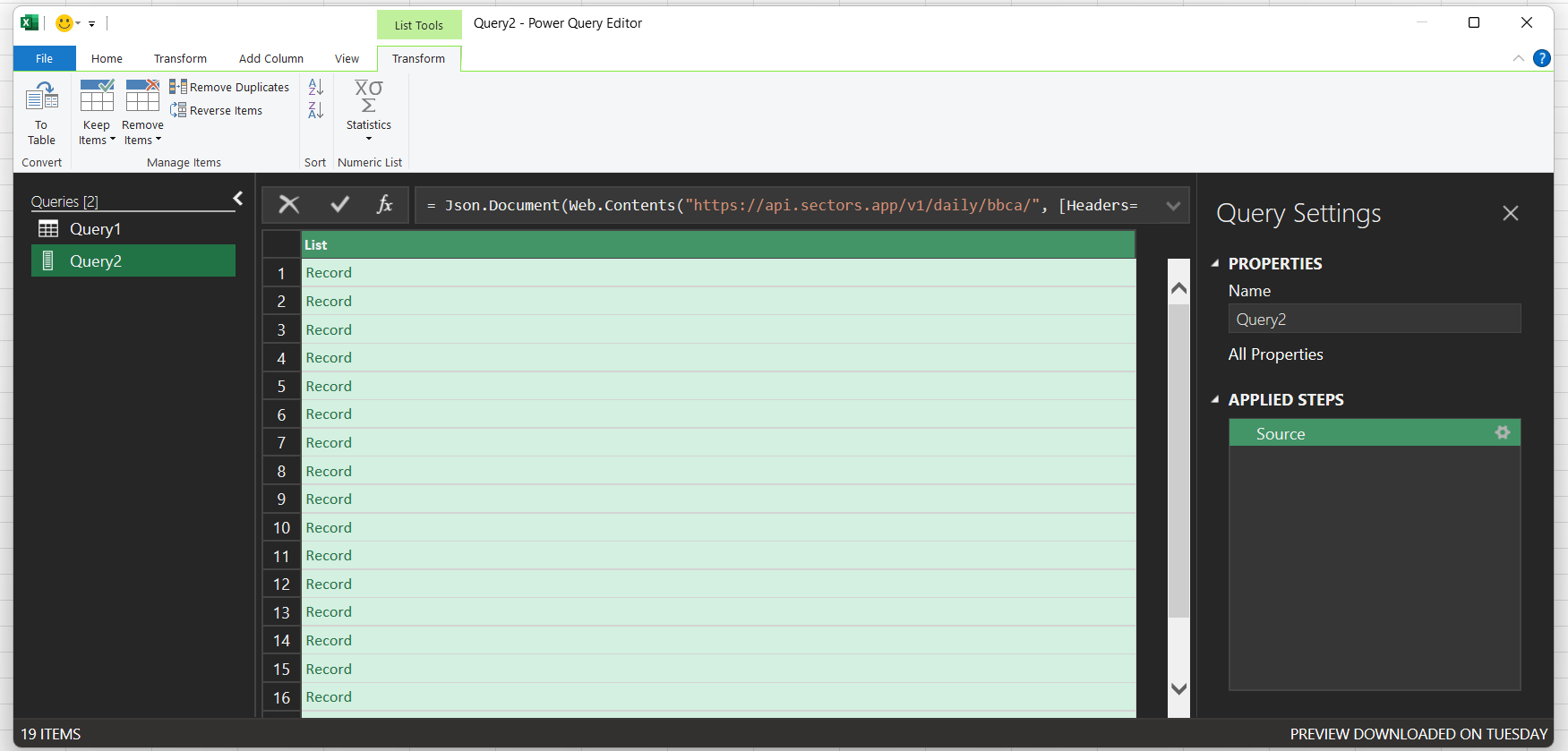Open Keep Items dropdown
The height and width of the screenshot is (751, 1568).
click(97, 113)
